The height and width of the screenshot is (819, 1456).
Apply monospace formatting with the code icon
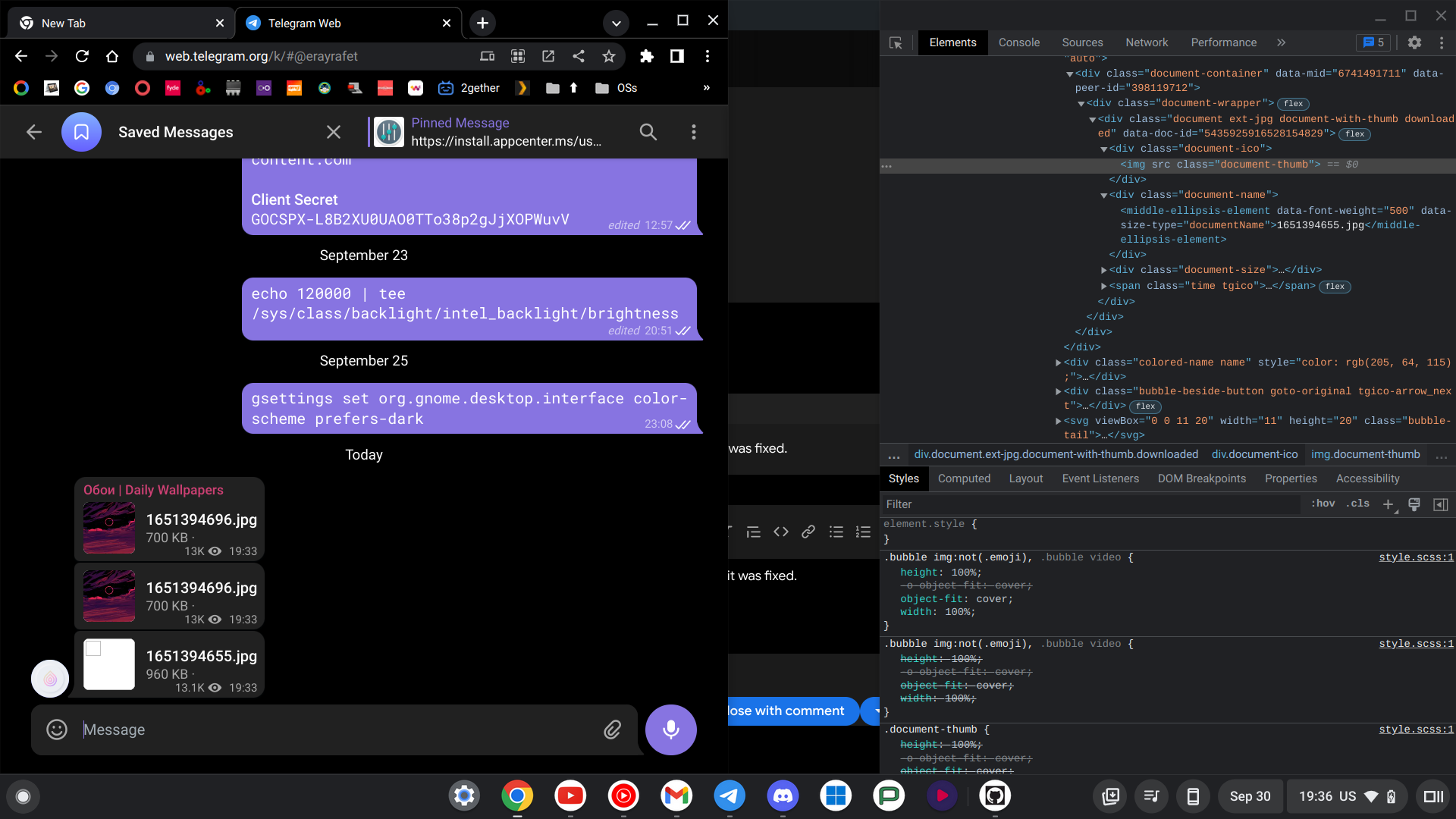[780, 532]
